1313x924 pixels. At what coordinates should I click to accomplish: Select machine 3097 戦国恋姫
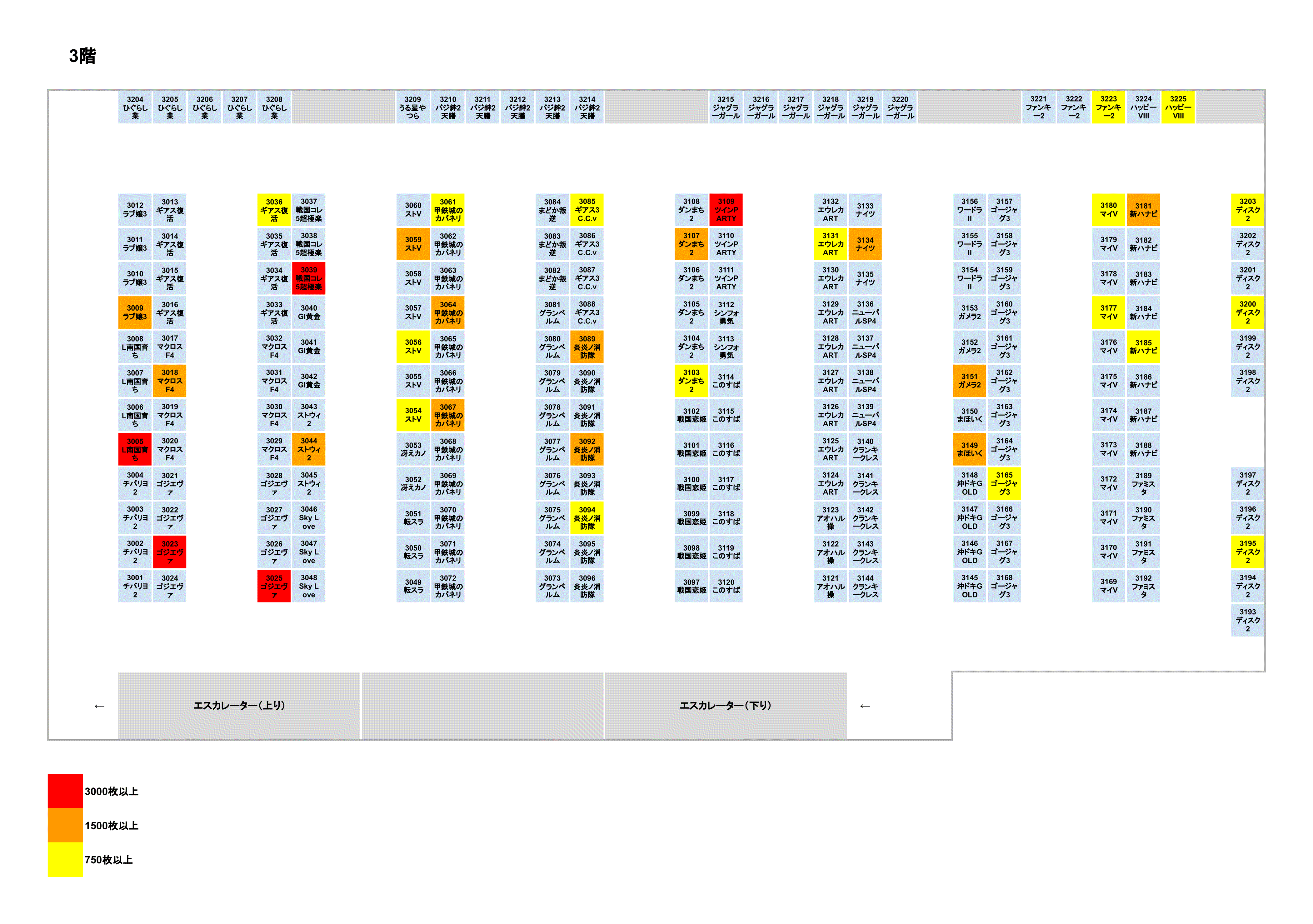691,586
